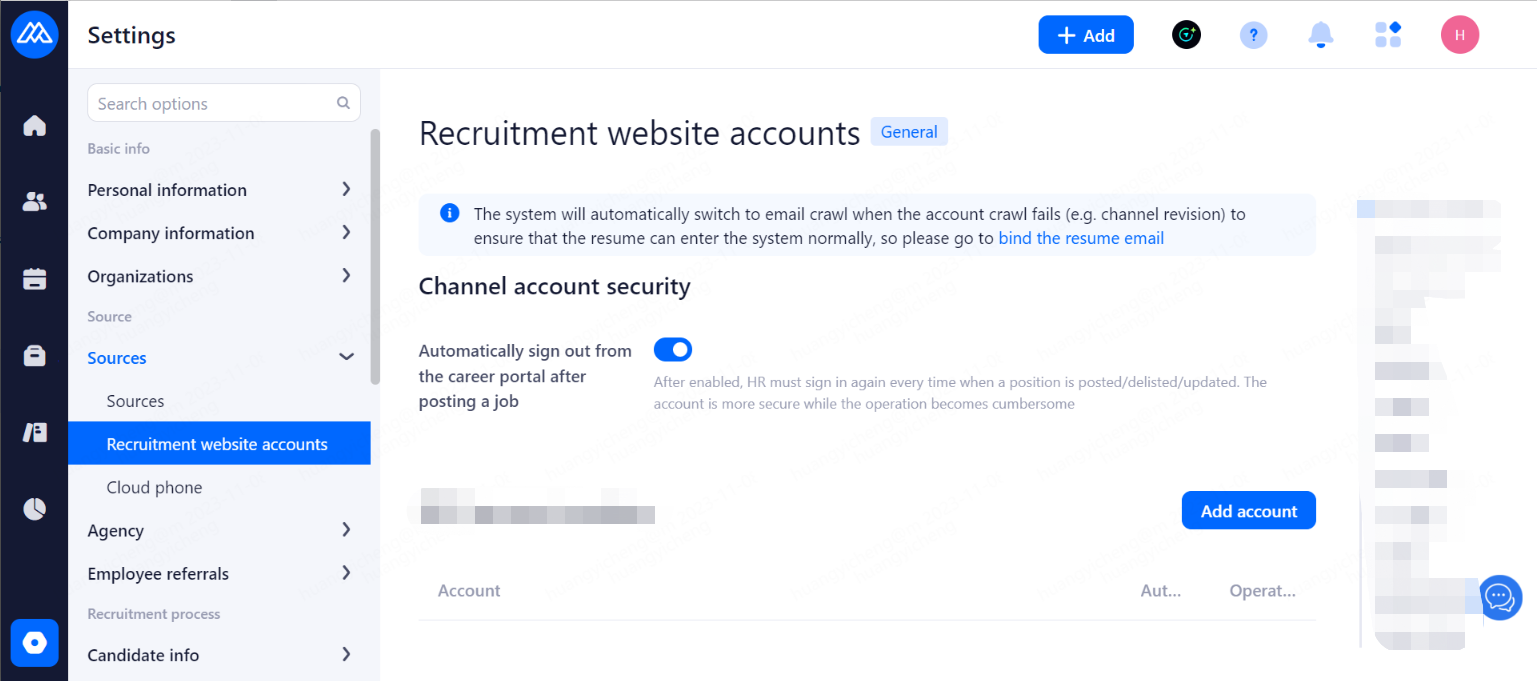Screen dimensions: 1537x681
Task: Click the user avatar H
Action: (1459, 35)
